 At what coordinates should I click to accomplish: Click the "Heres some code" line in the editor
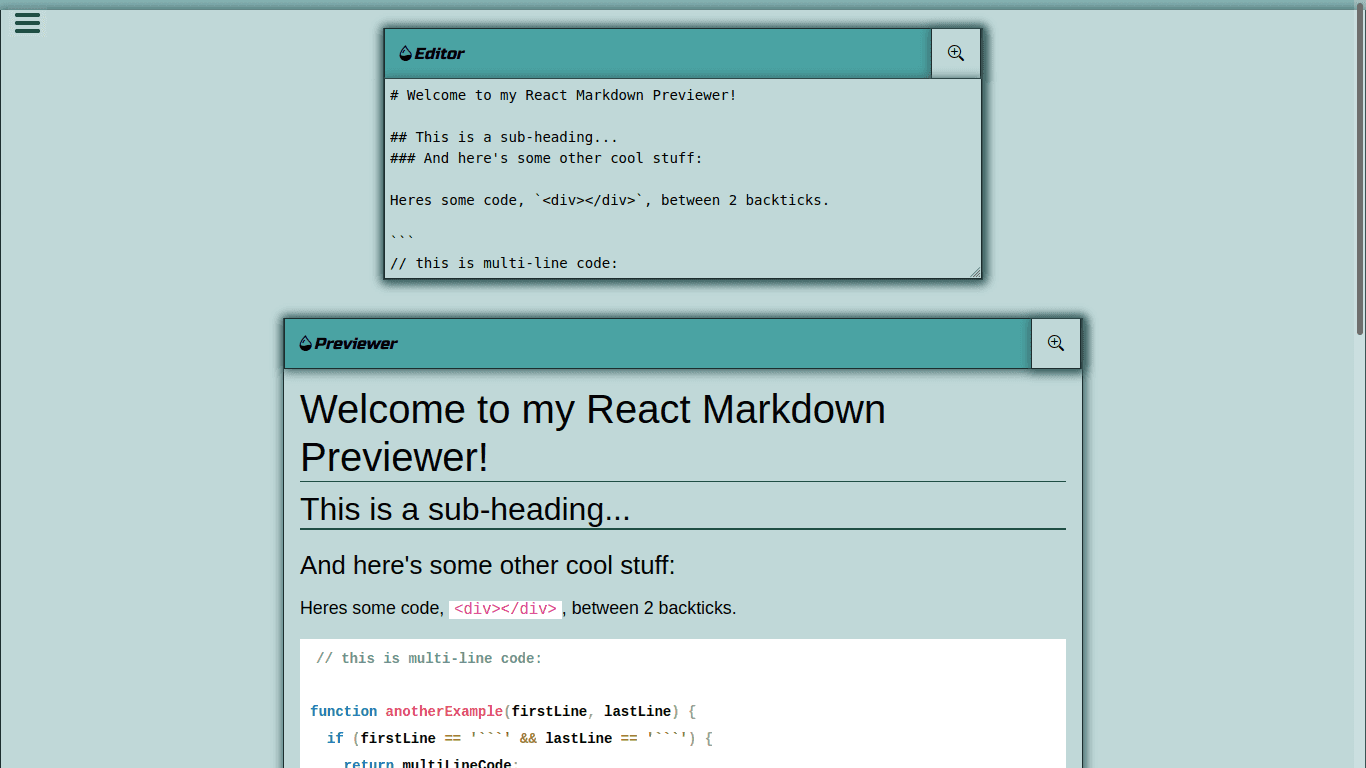[609, 200]
